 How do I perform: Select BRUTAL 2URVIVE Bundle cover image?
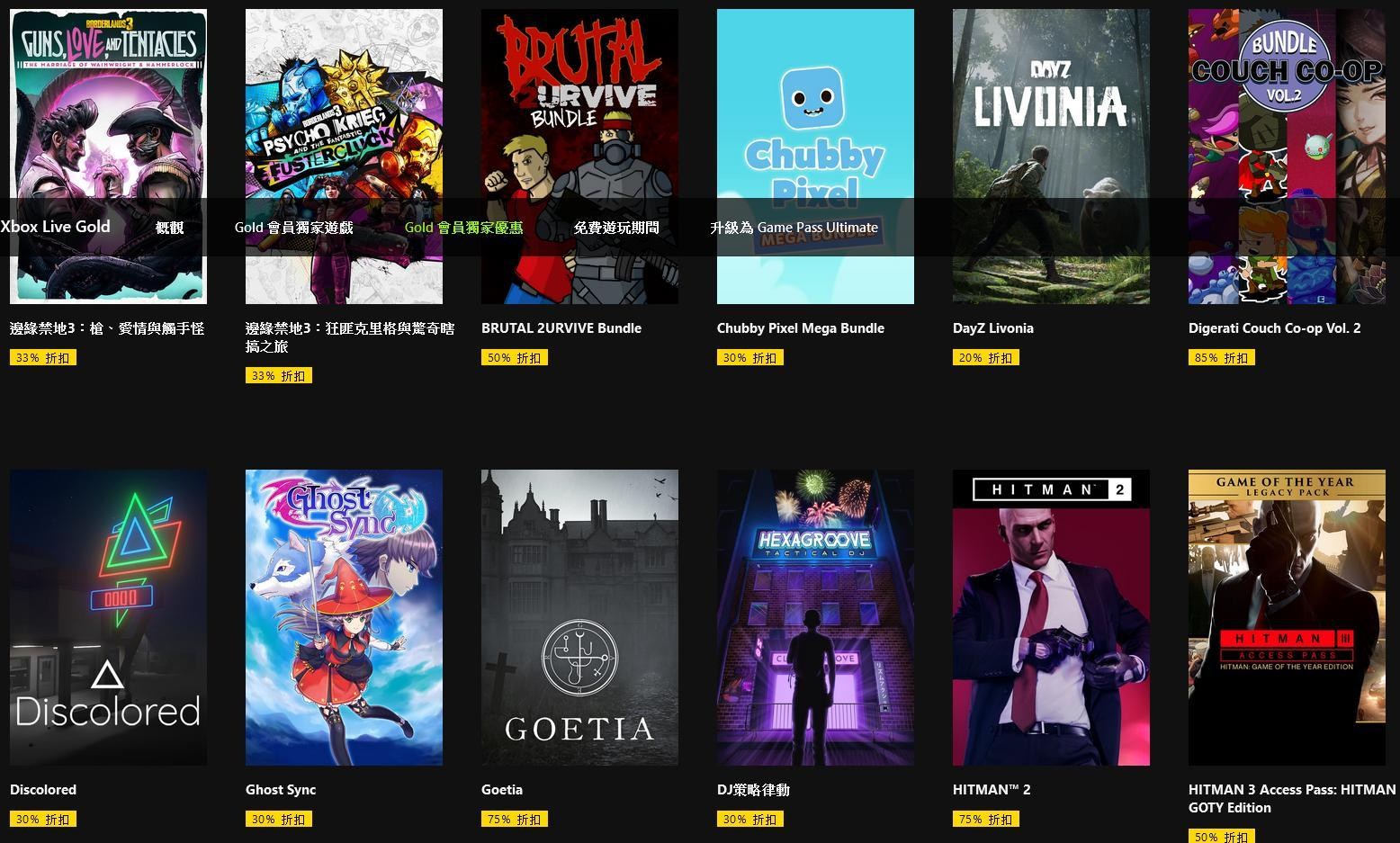click(x=579, y=157)
